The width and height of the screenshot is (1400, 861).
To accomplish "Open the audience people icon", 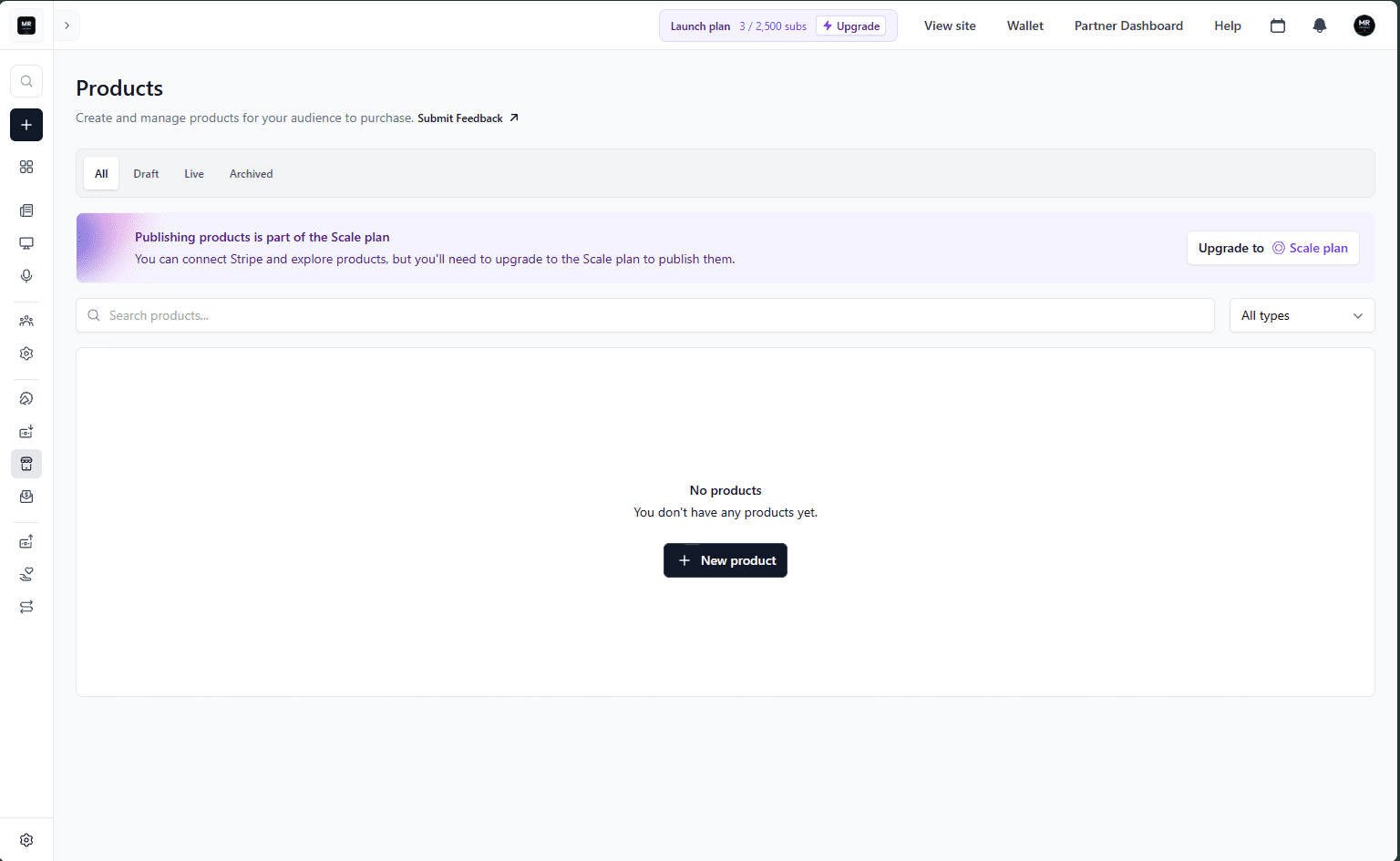I will click(x=26, y=321).
